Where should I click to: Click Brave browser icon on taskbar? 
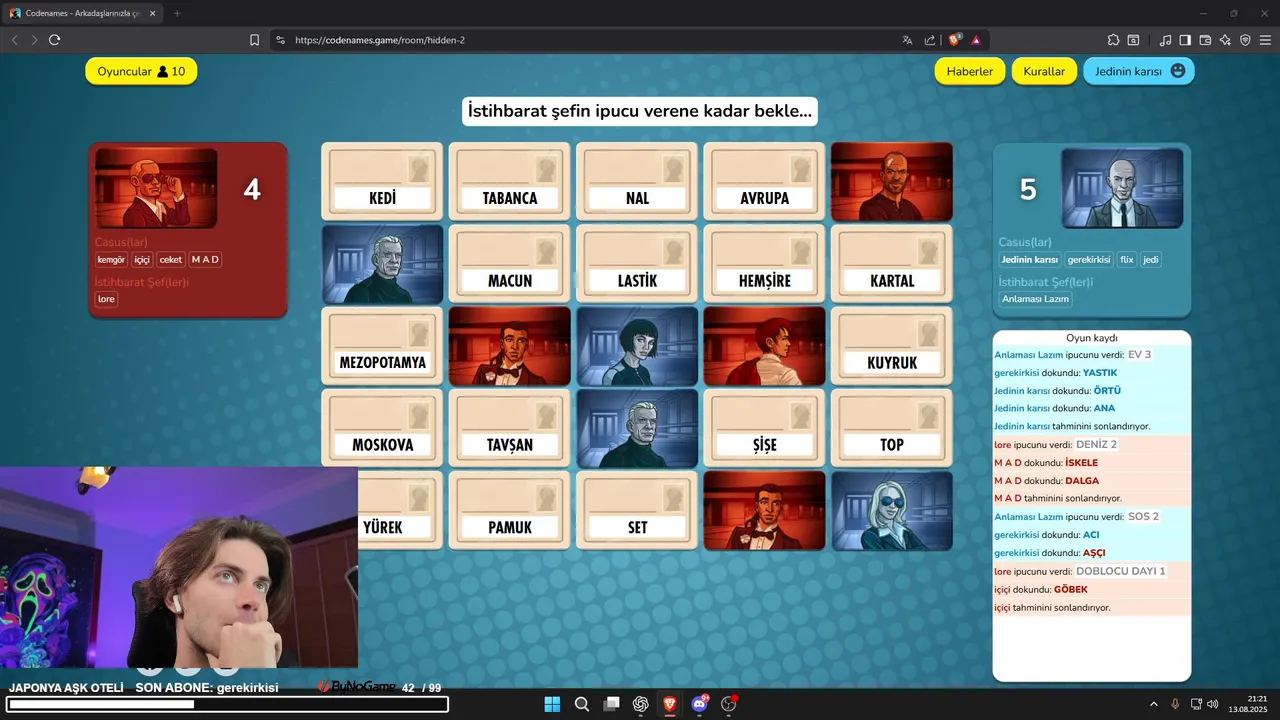click(x=670, y=704)
